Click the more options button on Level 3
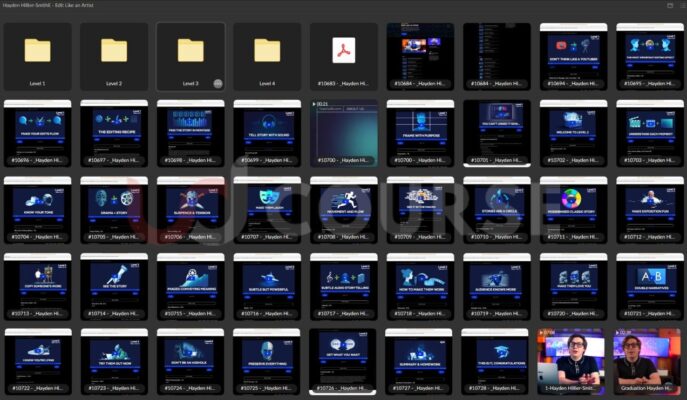The width and height of the screenshot is (687, 400). (218, 83)
